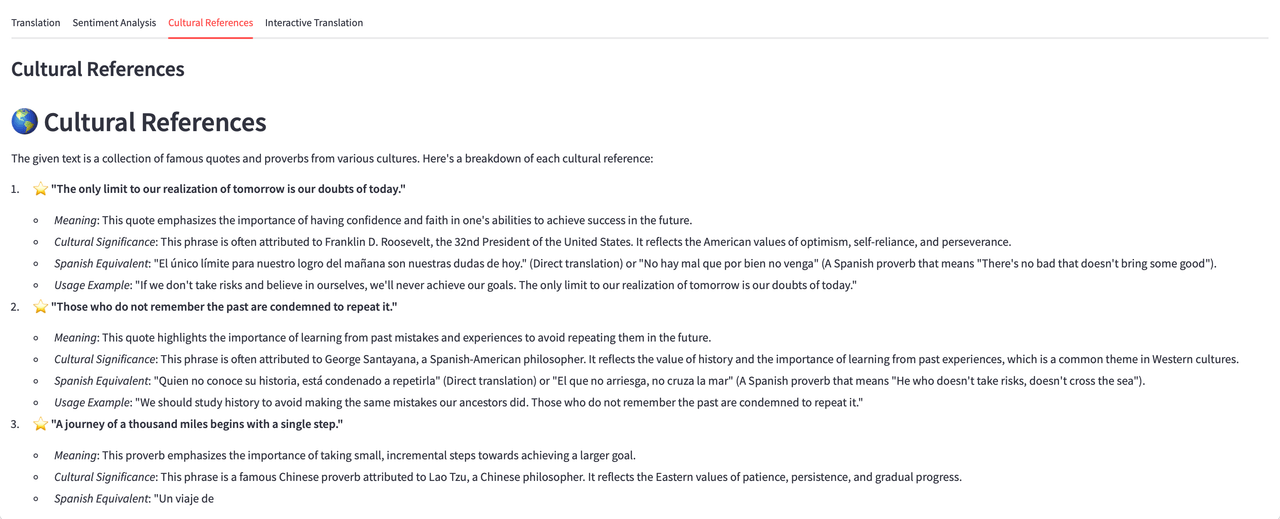Click the small "Cultural References" subheading under the tabs
The width and height of the screenshot is (1280, 519).
tap(98, 69)
